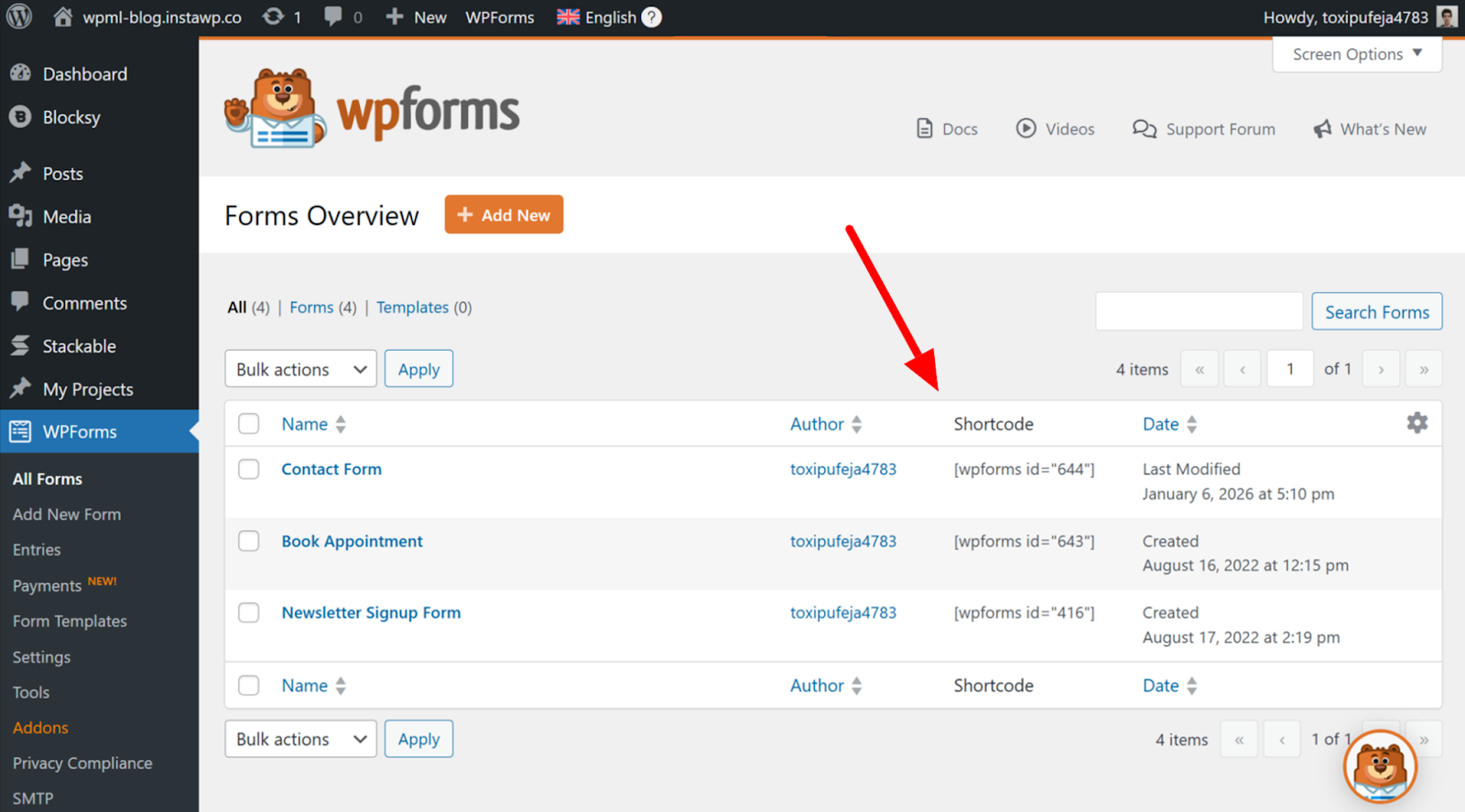This screenshot has height=812, width=1465.
Task: Check the Book Appointment row checkbox
Action: pyautogui.click(x=249, y=541)
